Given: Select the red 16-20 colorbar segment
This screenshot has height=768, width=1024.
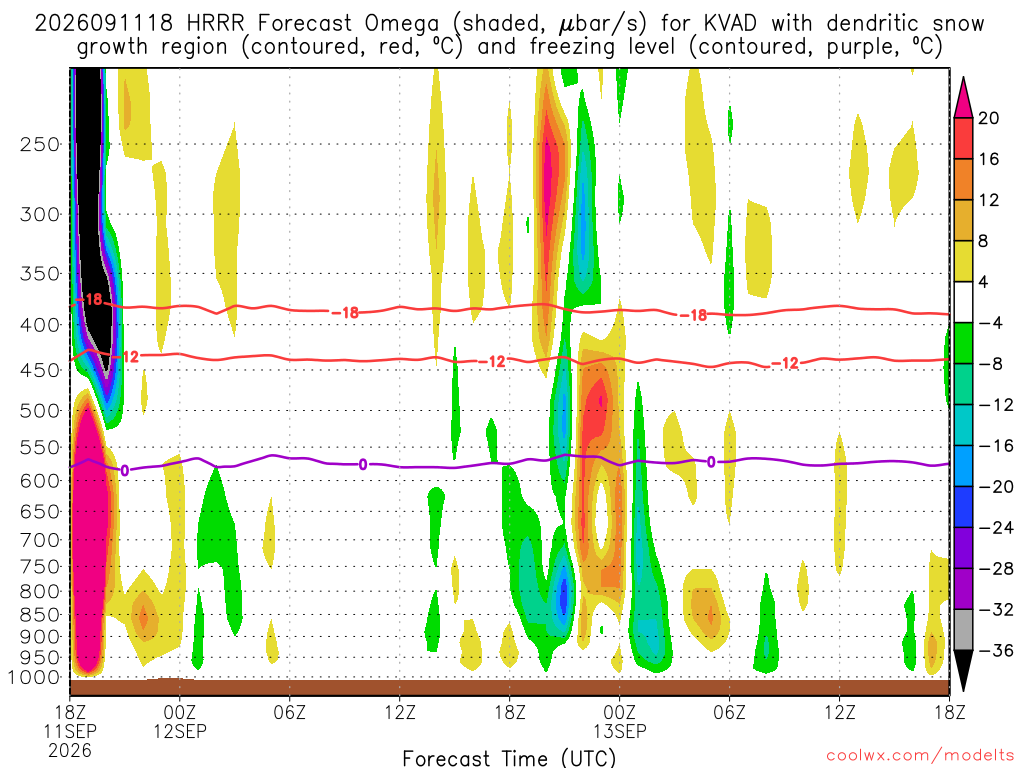Looking at the screenshot, I should click(x=963, y=138).
